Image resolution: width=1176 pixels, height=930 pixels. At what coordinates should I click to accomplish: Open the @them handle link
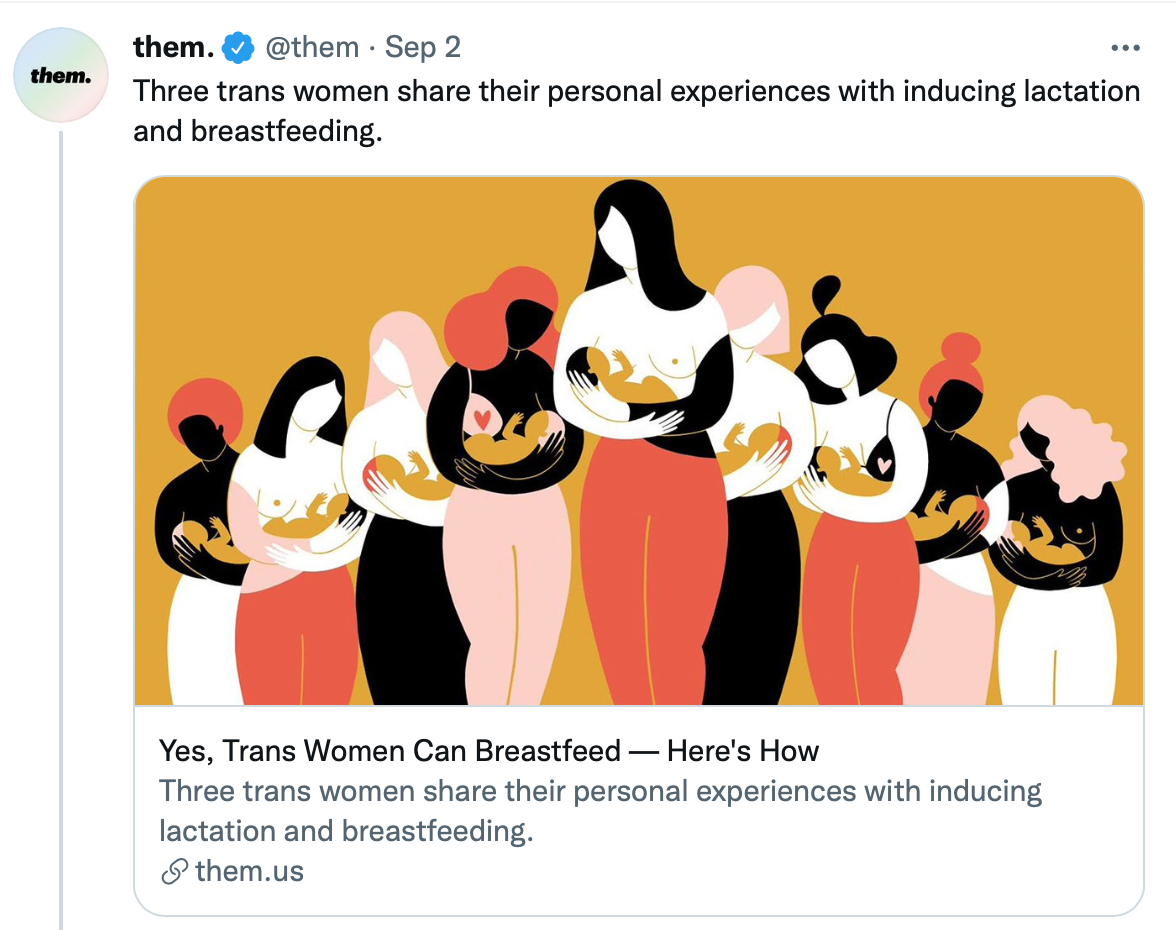tap(311, 47)
